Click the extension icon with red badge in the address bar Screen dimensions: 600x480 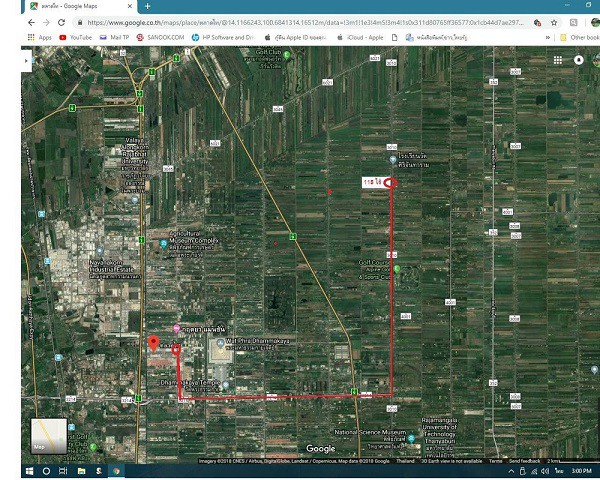(x=537, y=23)
